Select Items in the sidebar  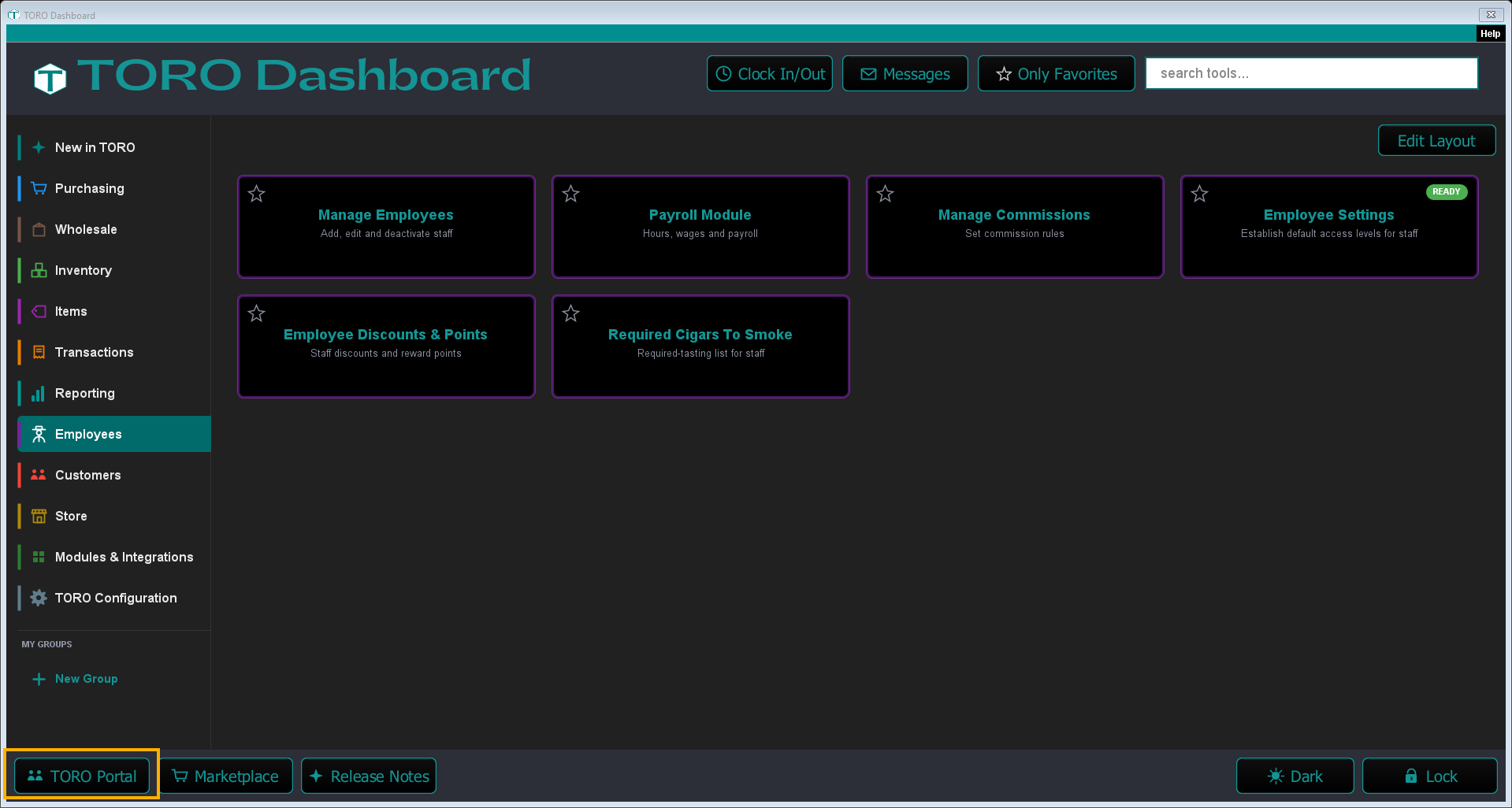click(114, 311)
